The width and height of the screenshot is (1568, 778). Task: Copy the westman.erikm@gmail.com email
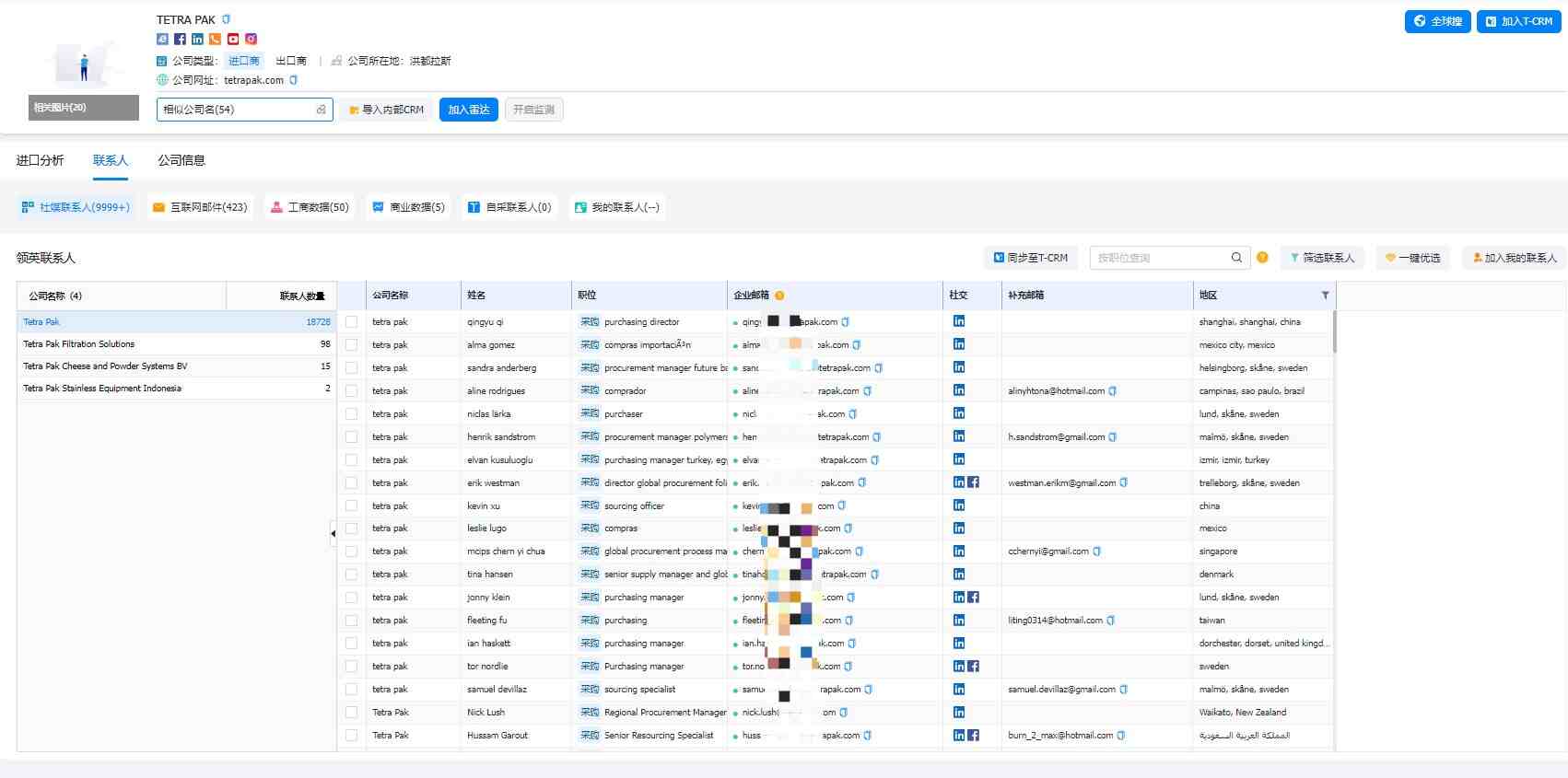pyautogui.click(x=1124, y=482)
